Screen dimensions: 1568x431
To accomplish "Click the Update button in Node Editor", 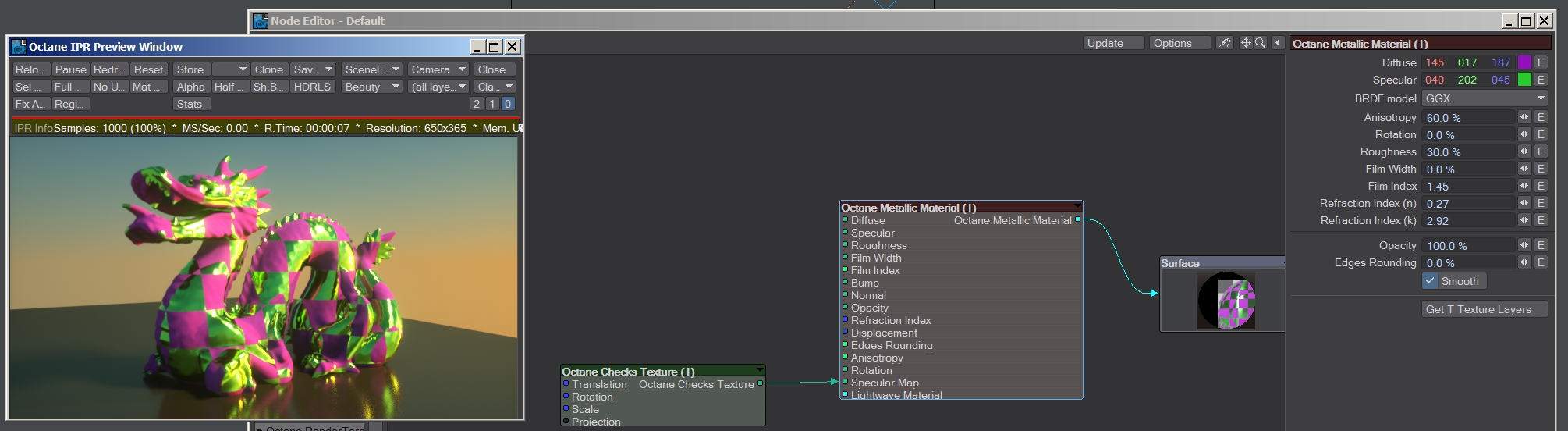I will tap(1114, 43).
